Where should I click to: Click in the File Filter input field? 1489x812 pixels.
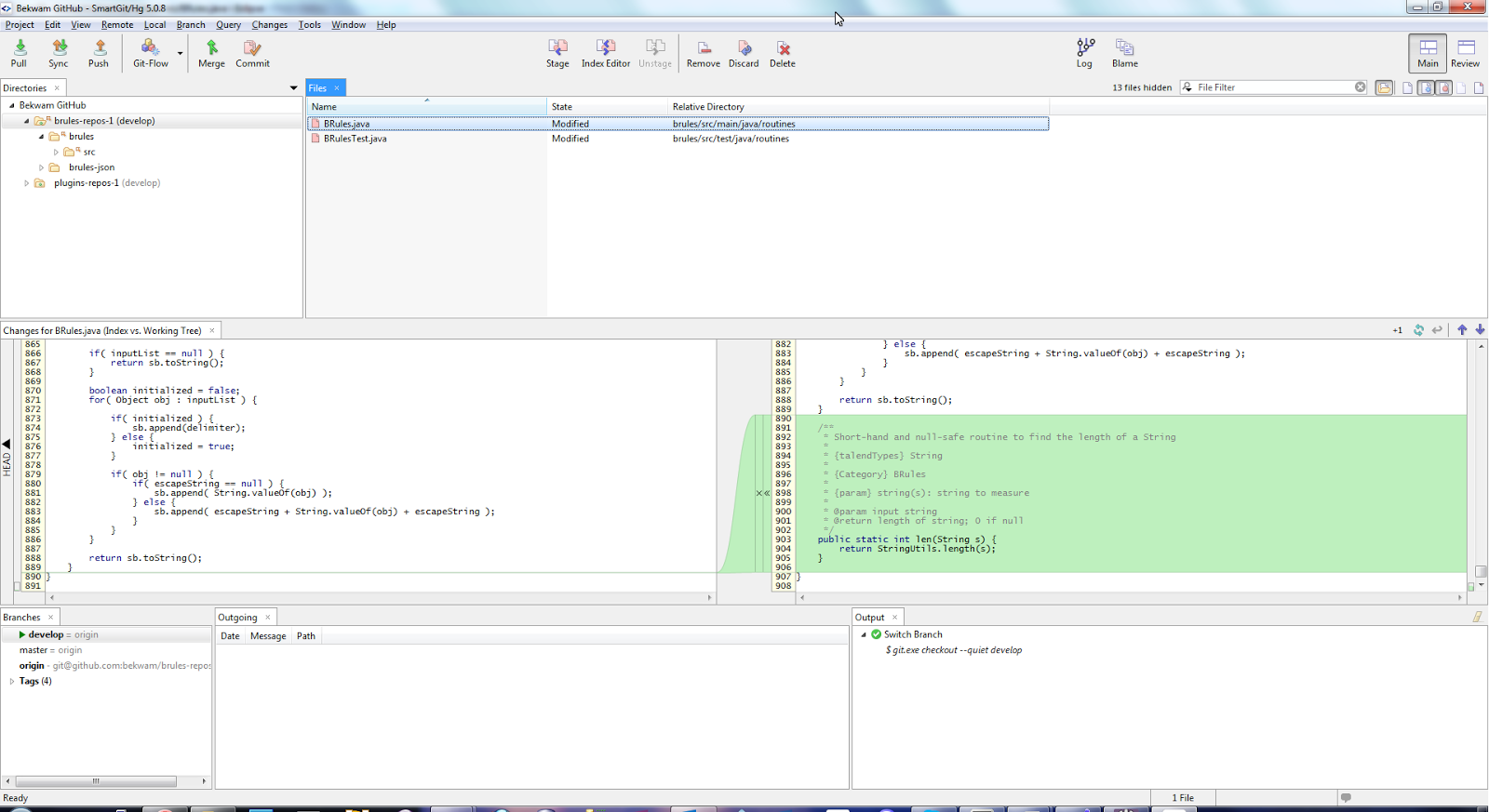(1274, 87)
